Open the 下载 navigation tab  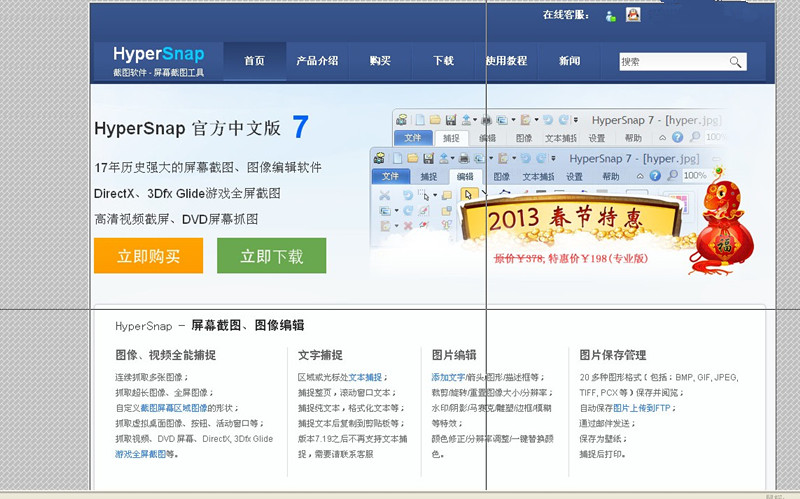point(443,61)
